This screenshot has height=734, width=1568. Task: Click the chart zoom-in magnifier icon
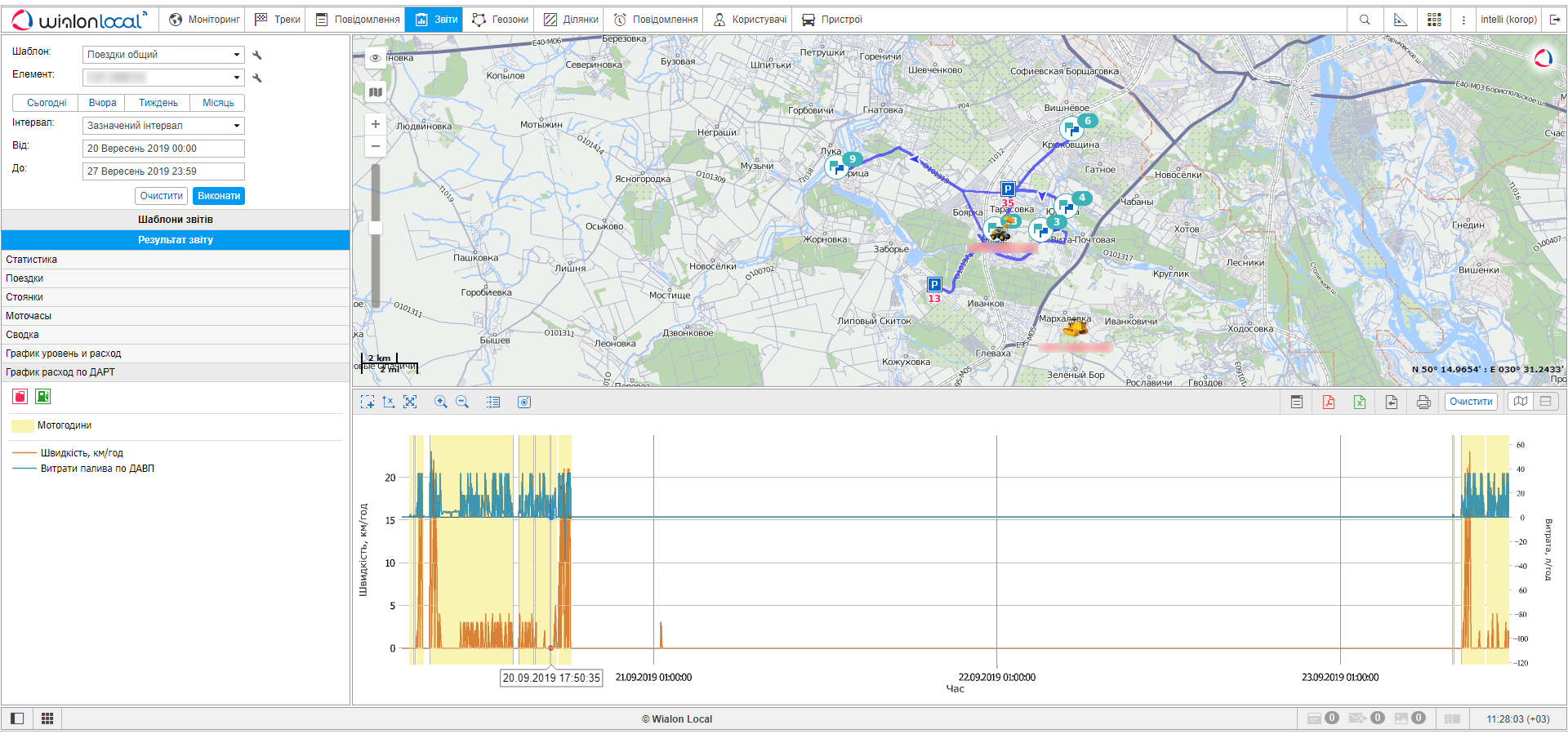point(441,402)
